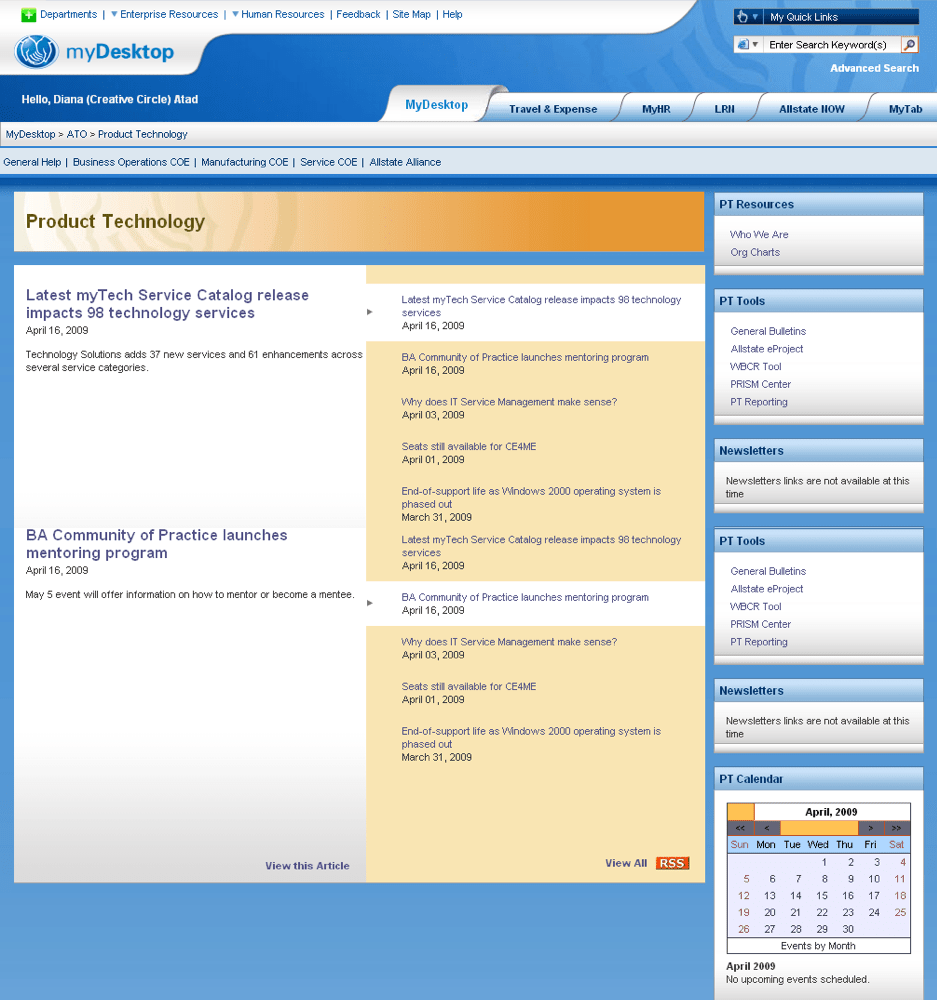Click View this Article

pyautogui.click(x=307, y=866)
